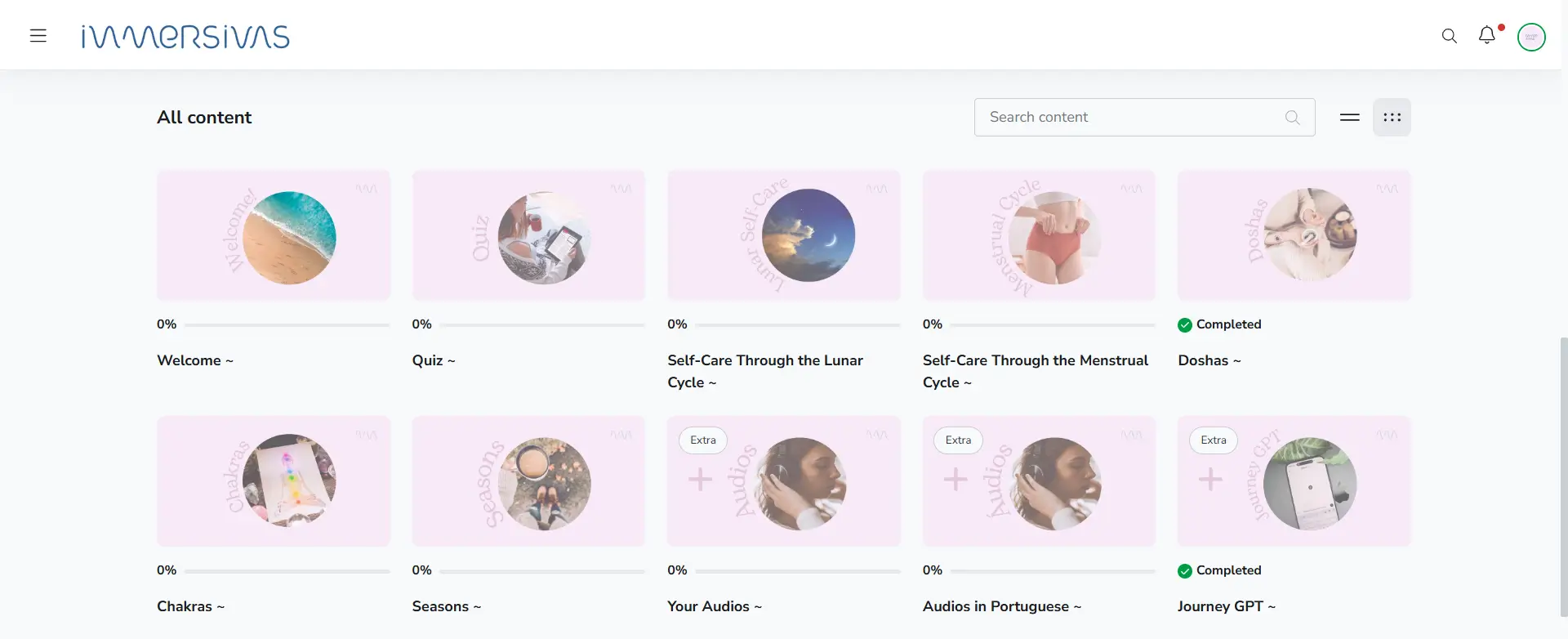Open the user profile avatar
The height and width of the screenshot is (639, 1568).
click(1531, 37)
